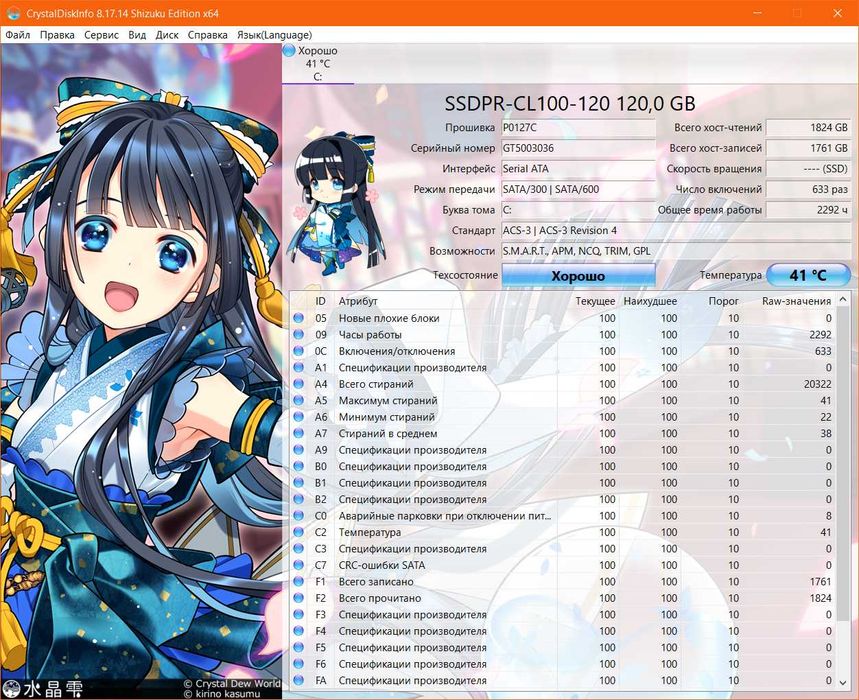Select the Часы работы attribute row text
This screenshot has width=859, height=700.
coord(370,335)
